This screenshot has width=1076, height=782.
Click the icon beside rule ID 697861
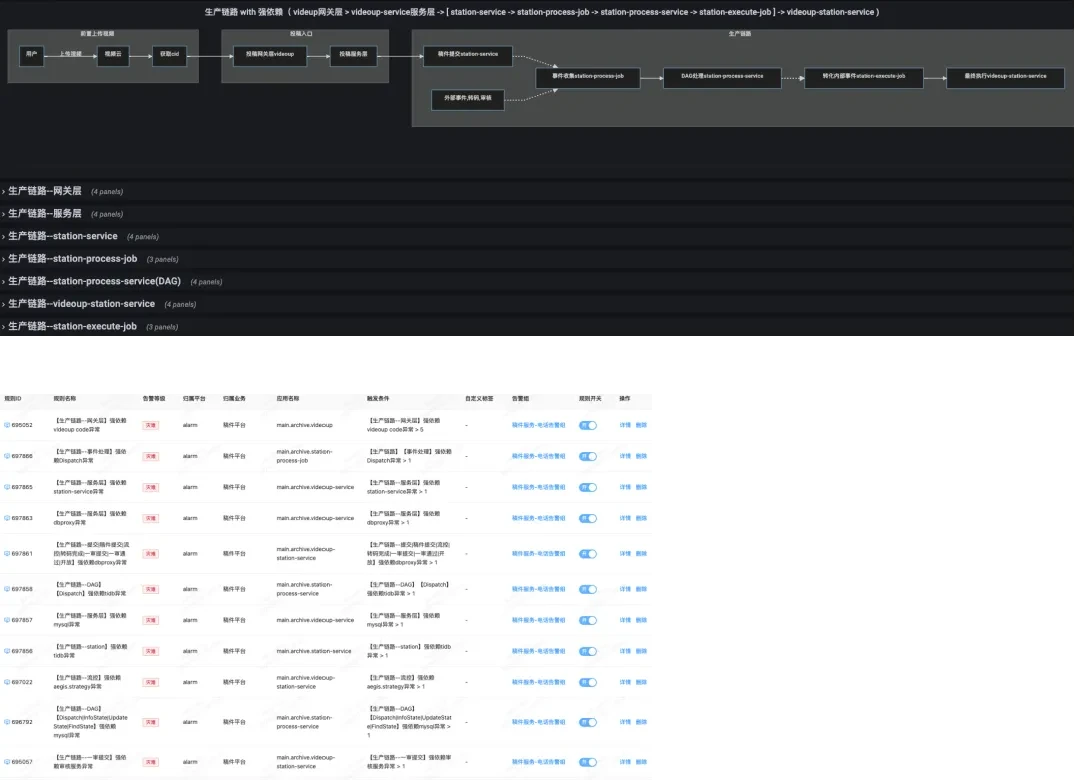(7, 553)
